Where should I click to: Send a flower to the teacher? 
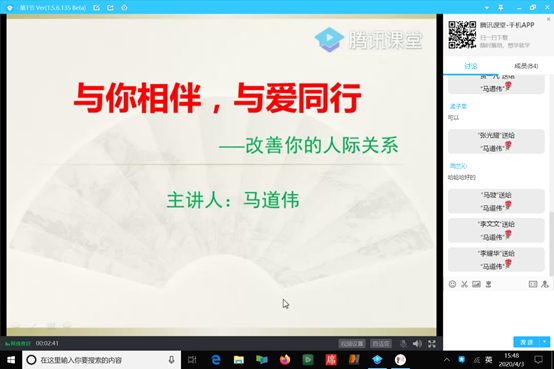pos(489,284)
